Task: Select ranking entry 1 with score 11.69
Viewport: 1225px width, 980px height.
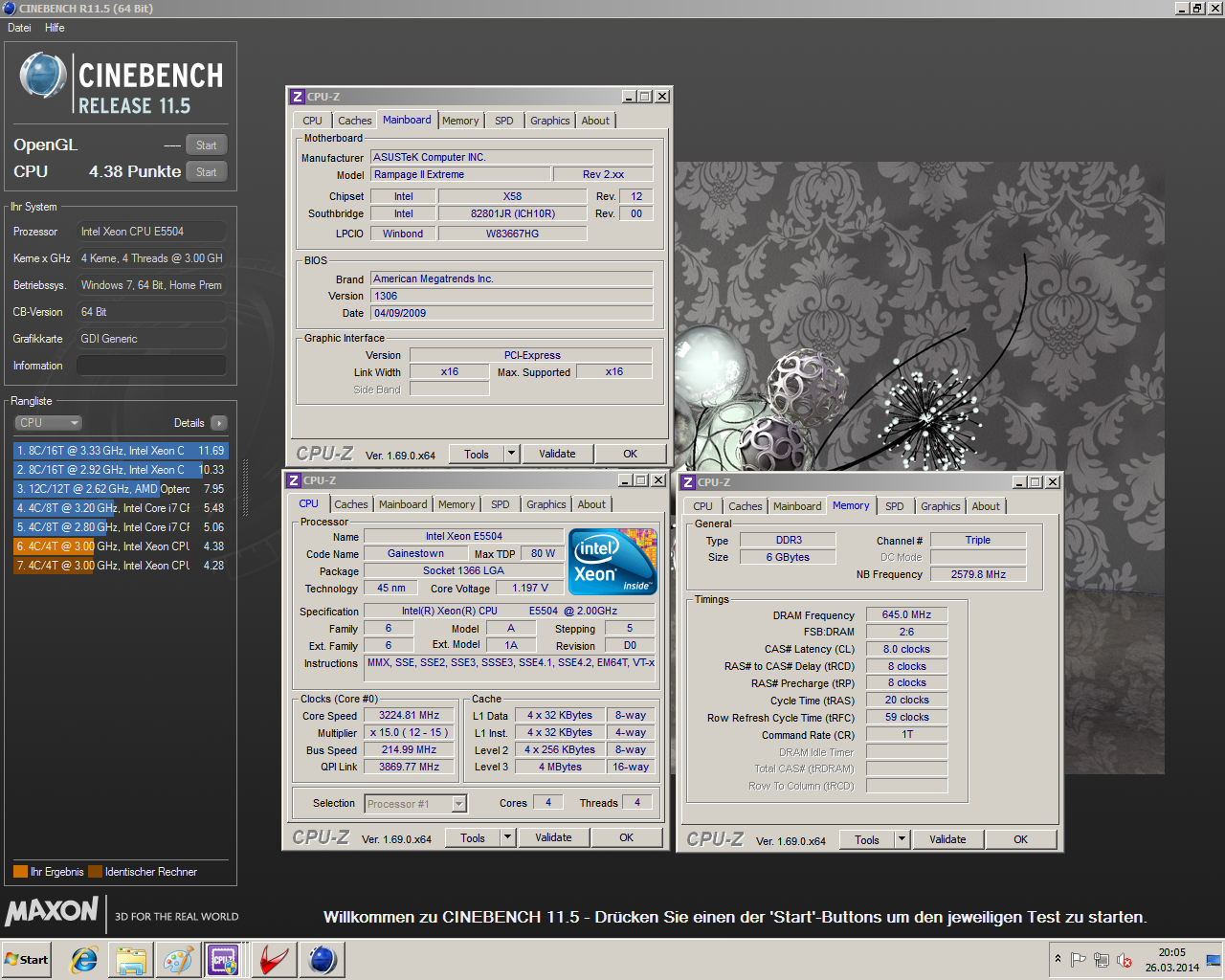Action: click(x=121, y=451)
